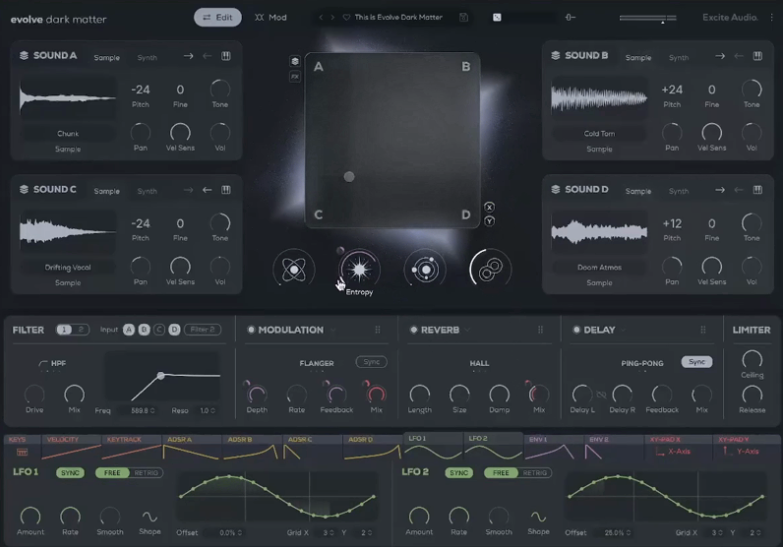This screenshot has width=783, height=547.
Task: Open Sound B sample browser grid icon
Action: [x=758, y=56]
